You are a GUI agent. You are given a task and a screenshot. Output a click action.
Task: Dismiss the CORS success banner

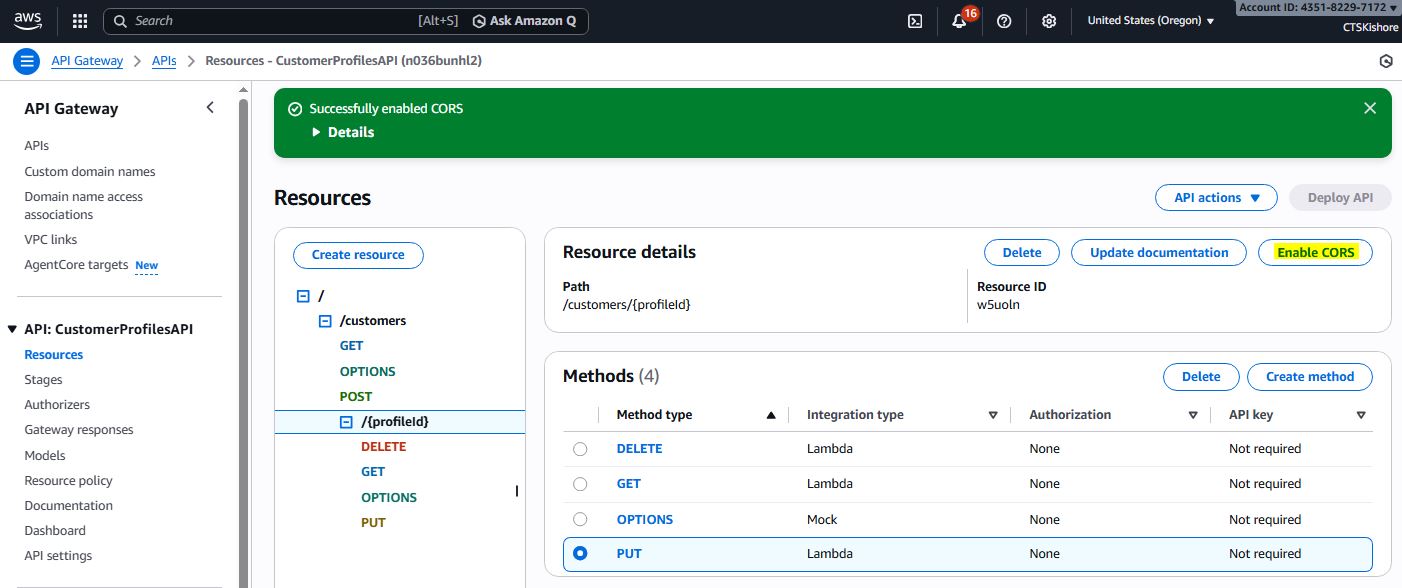[1369, 108]
